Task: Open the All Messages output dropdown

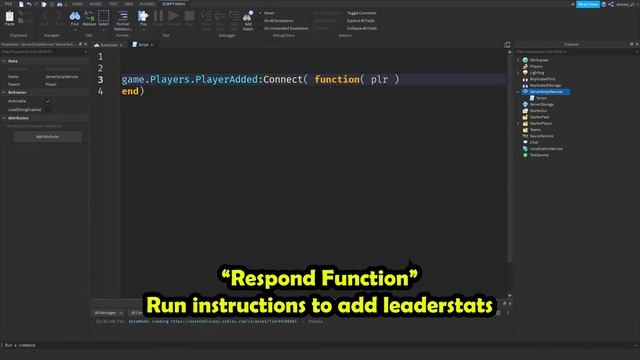Action: [109, 313]
